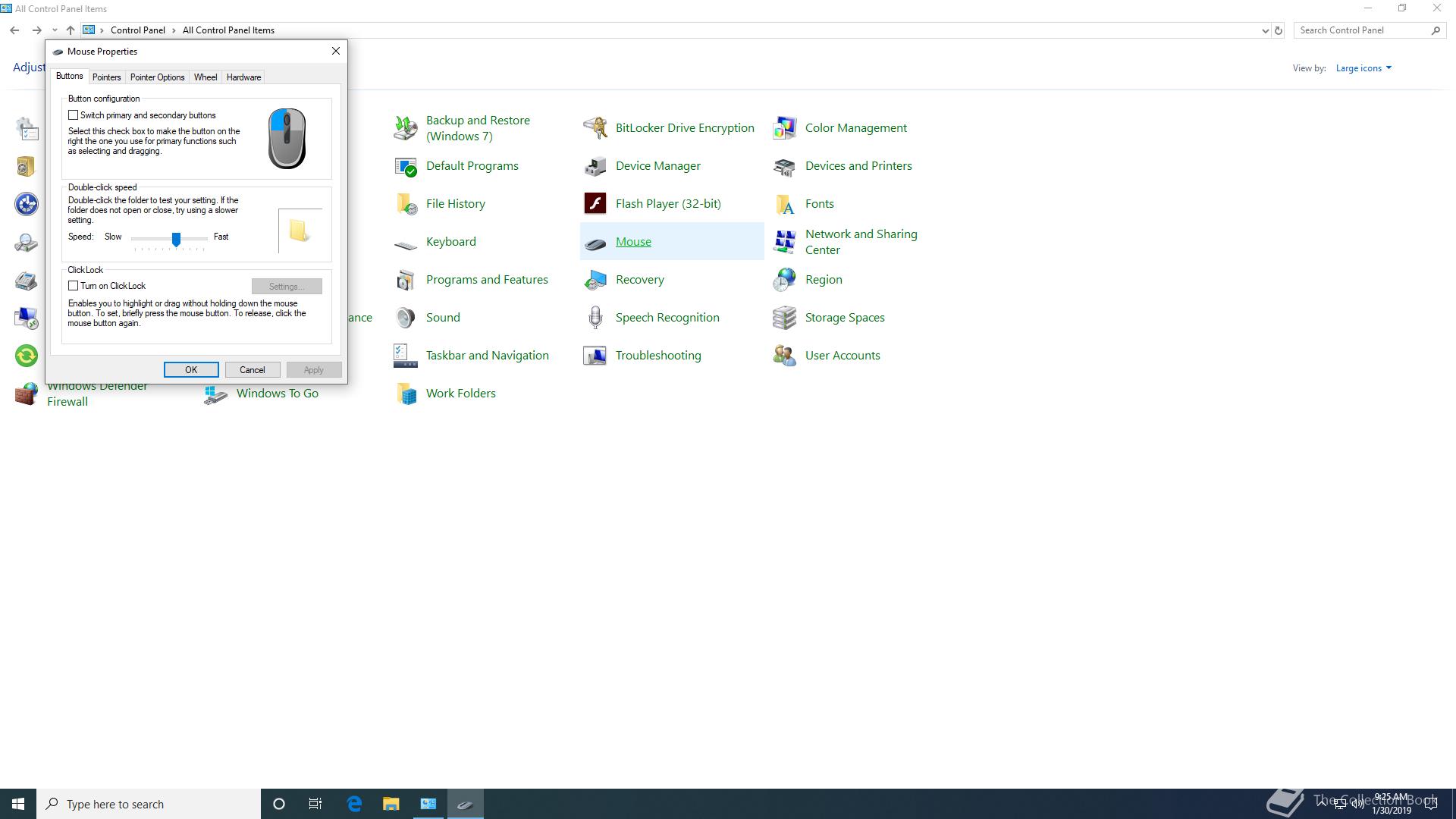Image resolution: width=1456 pixels, height=819 pixels.
Task: Open the Fonts folder icon
Action: coord(785,204)
